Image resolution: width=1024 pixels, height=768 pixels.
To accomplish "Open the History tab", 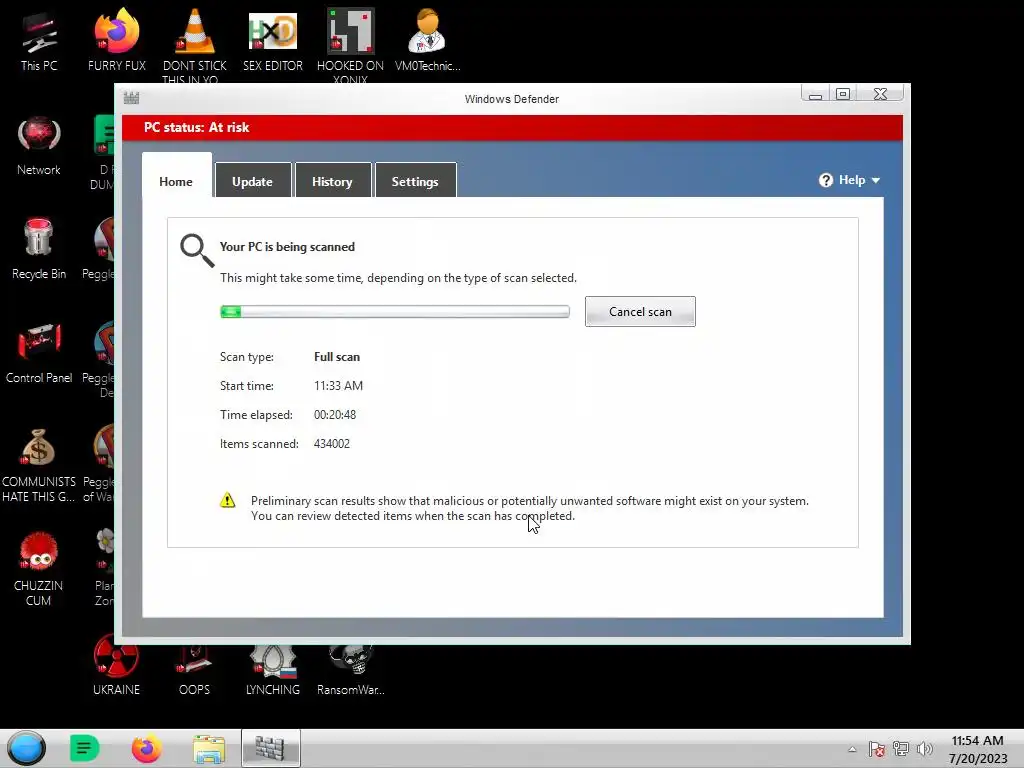I will coord(332,180).
